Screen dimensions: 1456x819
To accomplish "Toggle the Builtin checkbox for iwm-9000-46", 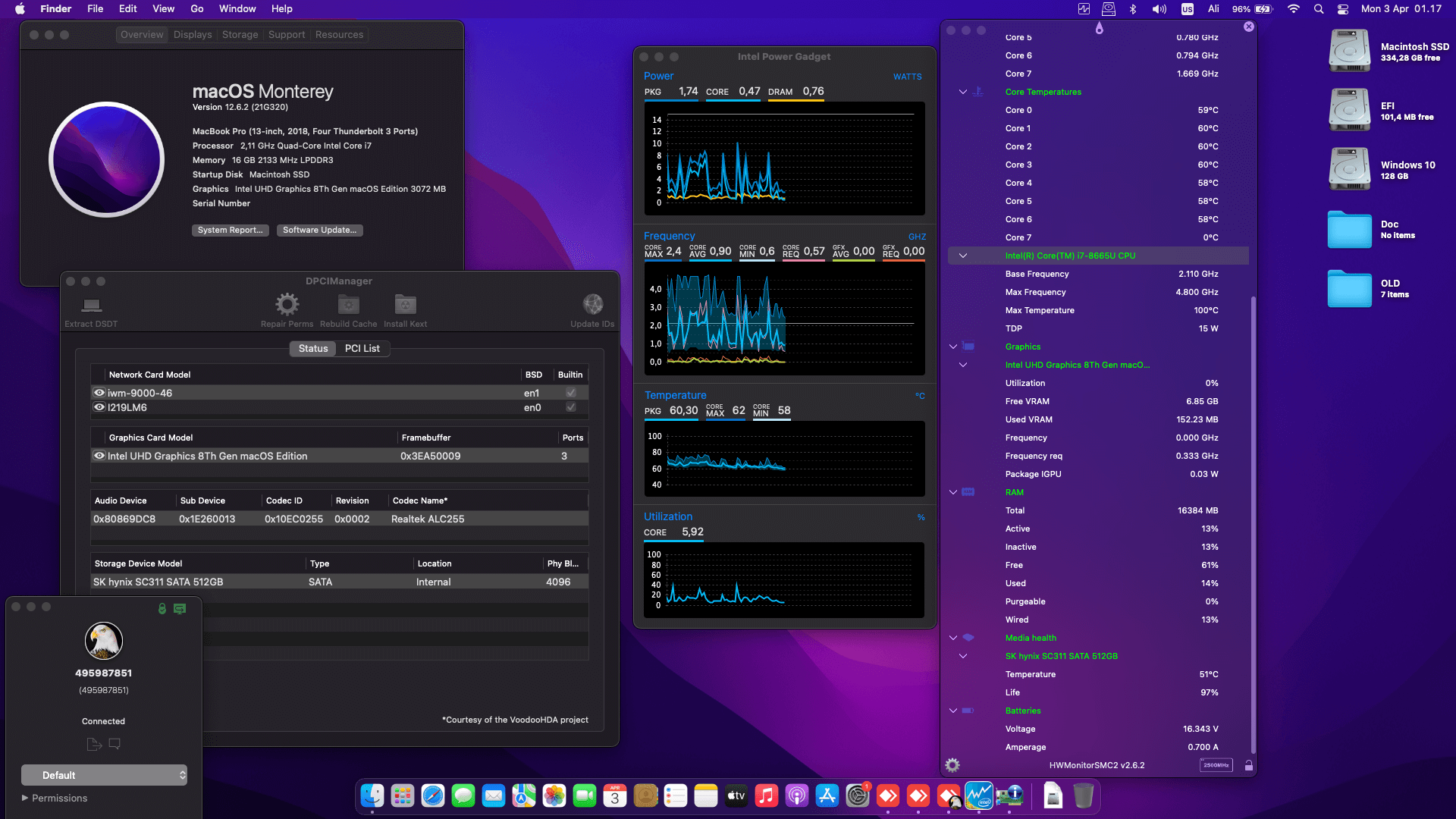I will click(570, 393).
